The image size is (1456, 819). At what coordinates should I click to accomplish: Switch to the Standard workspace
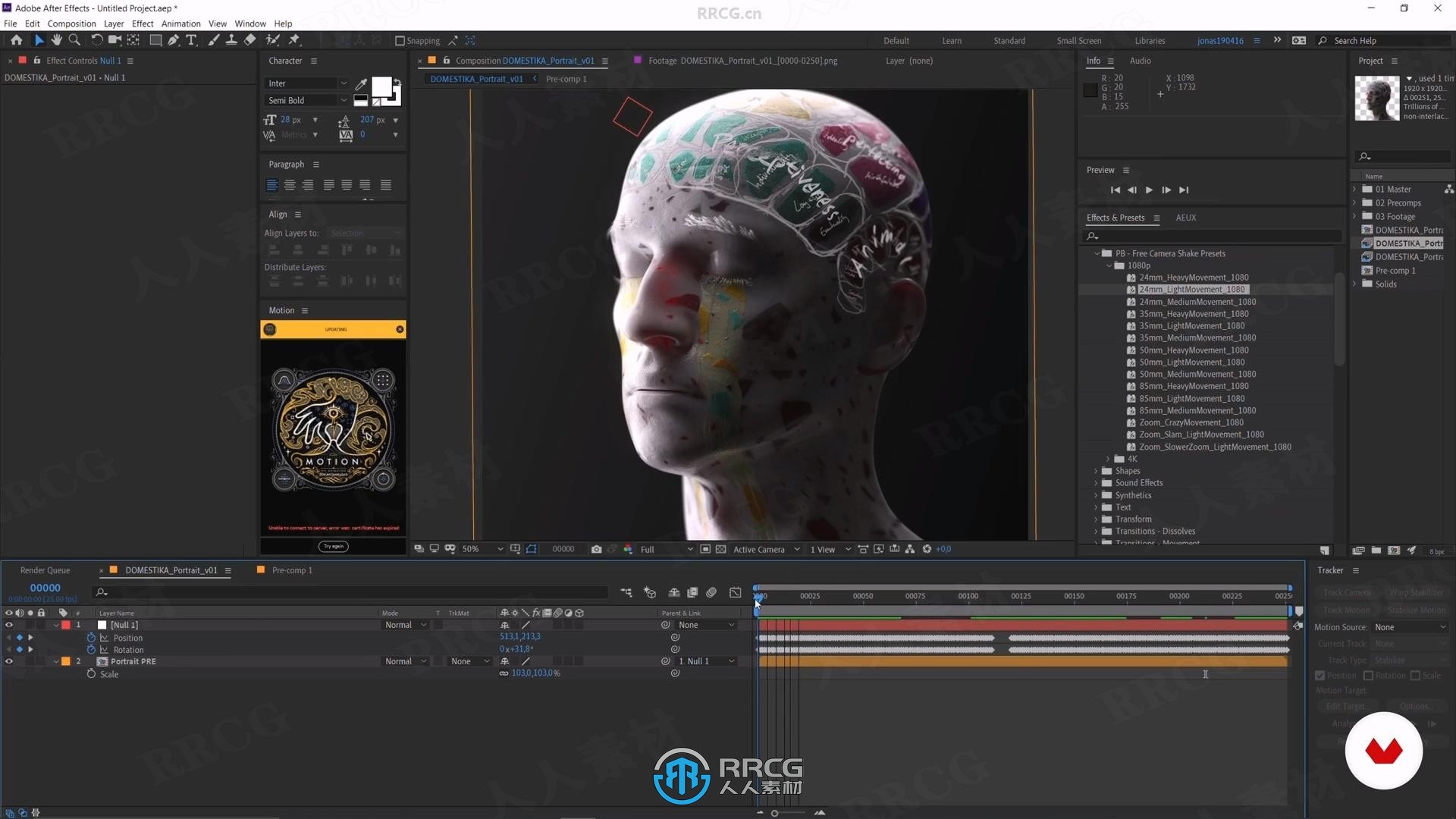coord(1009,41)
